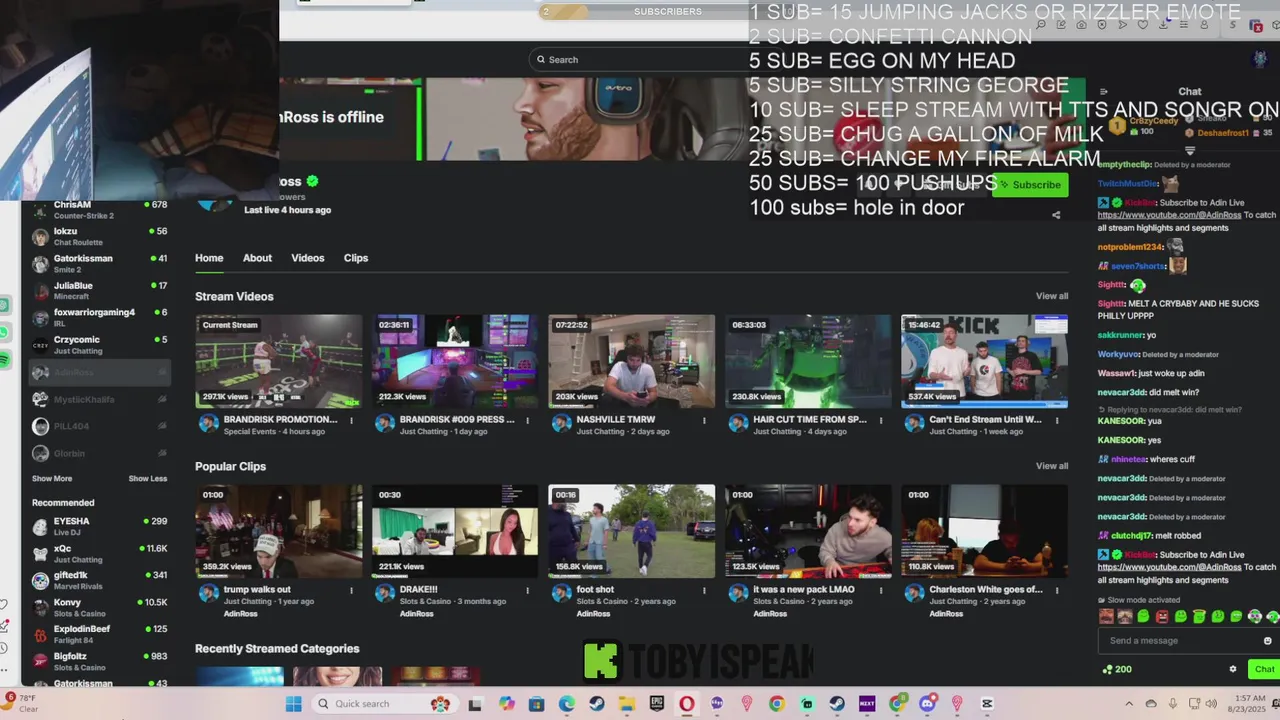Expand sidebar with Show More
Image resolution: width=1280 pixels, height=720 pixels.
coord(52,479)
